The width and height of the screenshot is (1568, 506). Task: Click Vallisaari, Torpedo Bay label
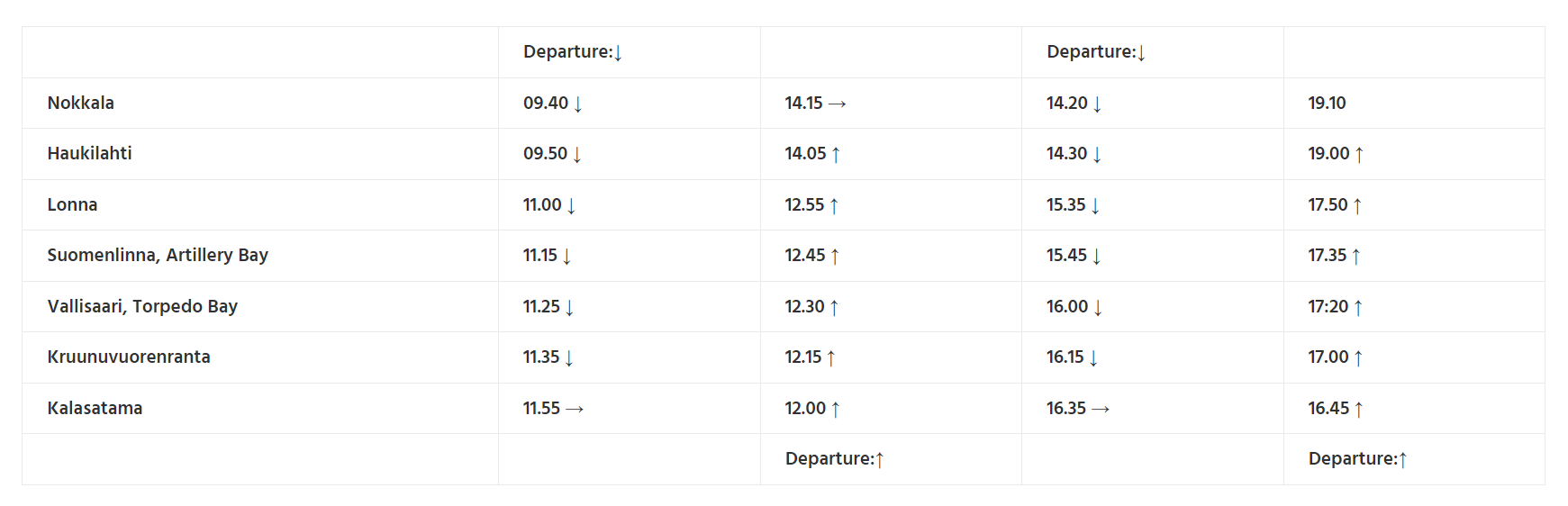click(142, 307)
